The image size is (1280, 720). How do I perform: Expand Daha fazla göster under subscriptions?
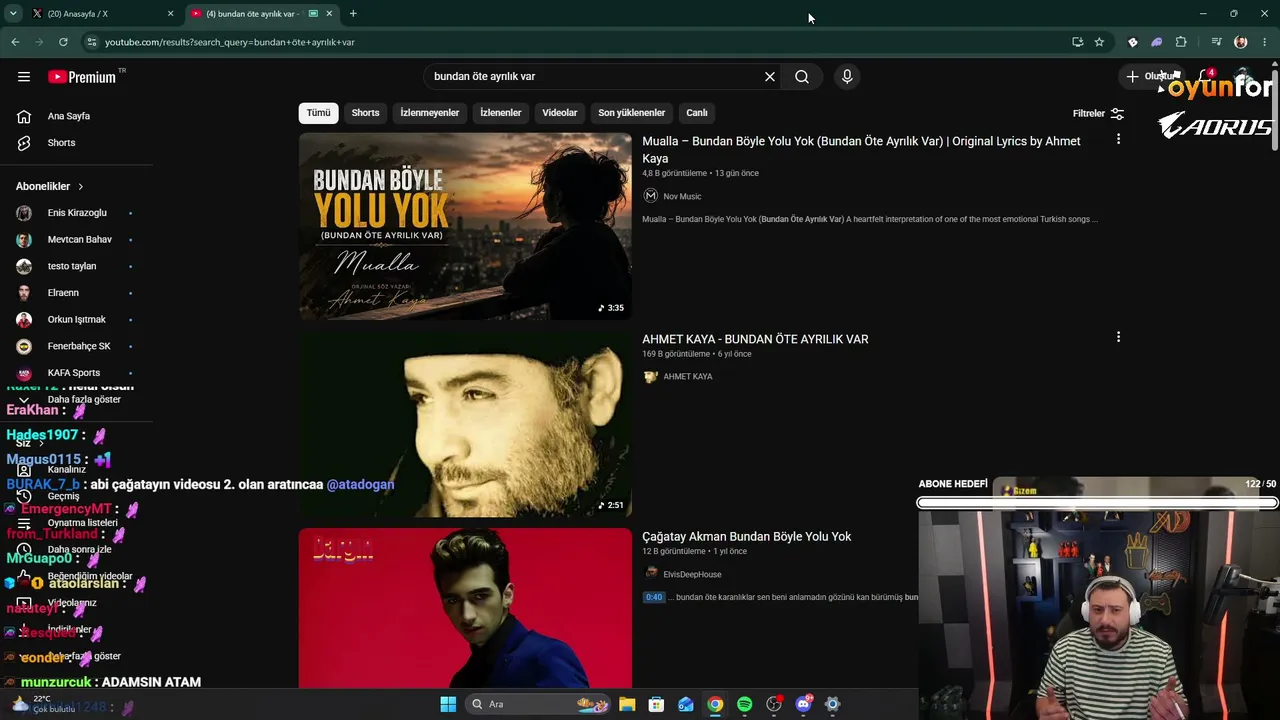point(84,400)
